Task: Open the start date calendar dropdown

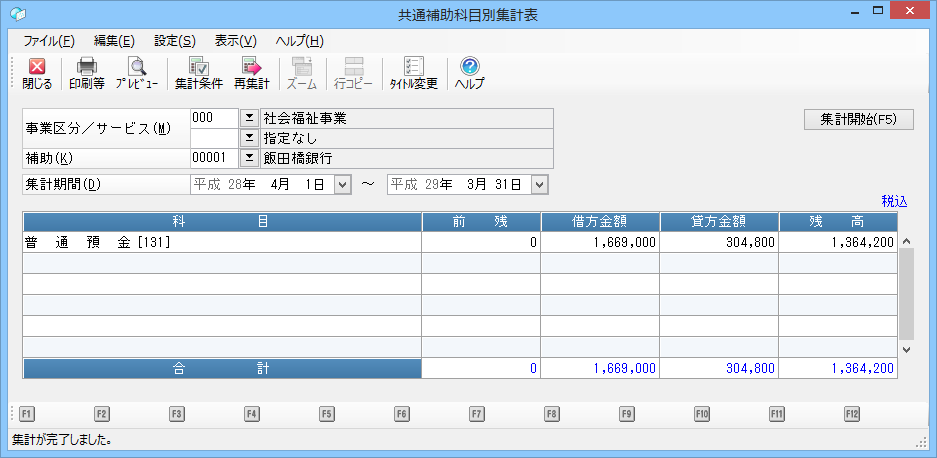Action: pyautogui.click(x=342, y=184)
